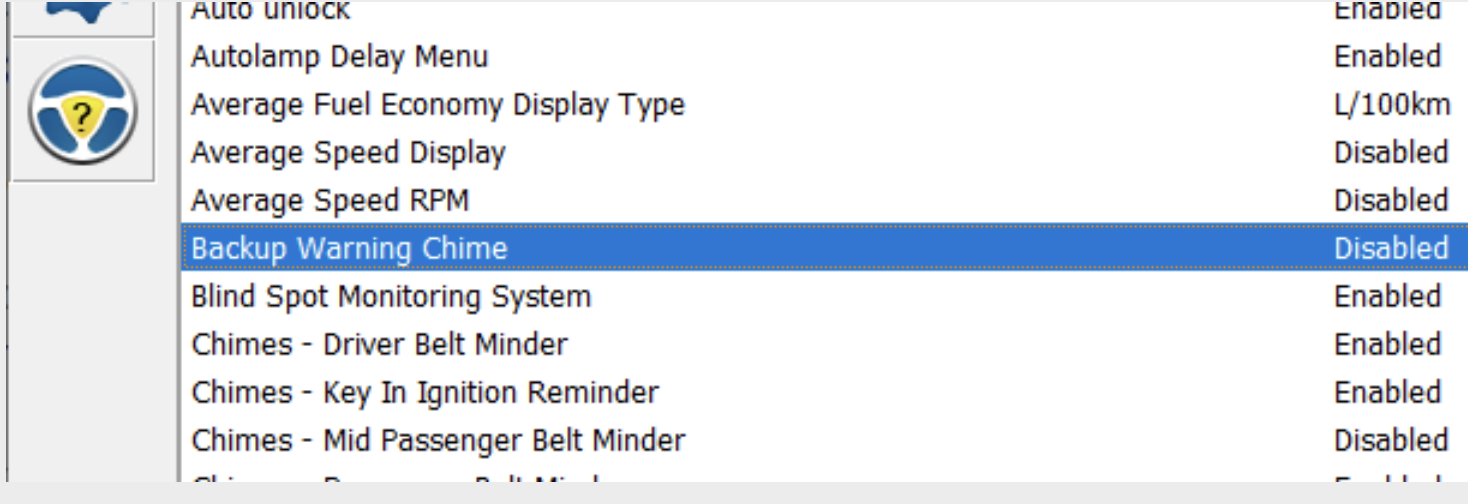Click Disabled value of Mid Passenger Belt Minder
Image resolution: width=1468 pixels, height=504 pixels.
pyautogui.click(x=1391, y=441)
